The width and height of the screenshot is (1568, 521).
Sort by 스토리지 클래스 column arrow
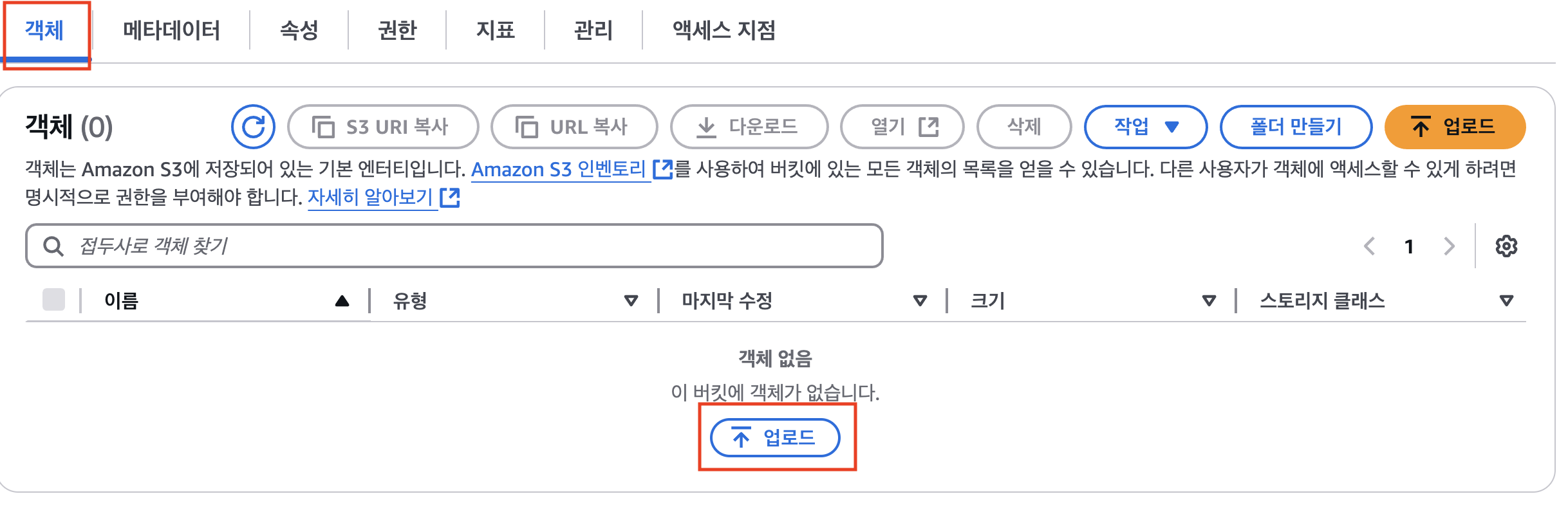[x=1506, y=300]
